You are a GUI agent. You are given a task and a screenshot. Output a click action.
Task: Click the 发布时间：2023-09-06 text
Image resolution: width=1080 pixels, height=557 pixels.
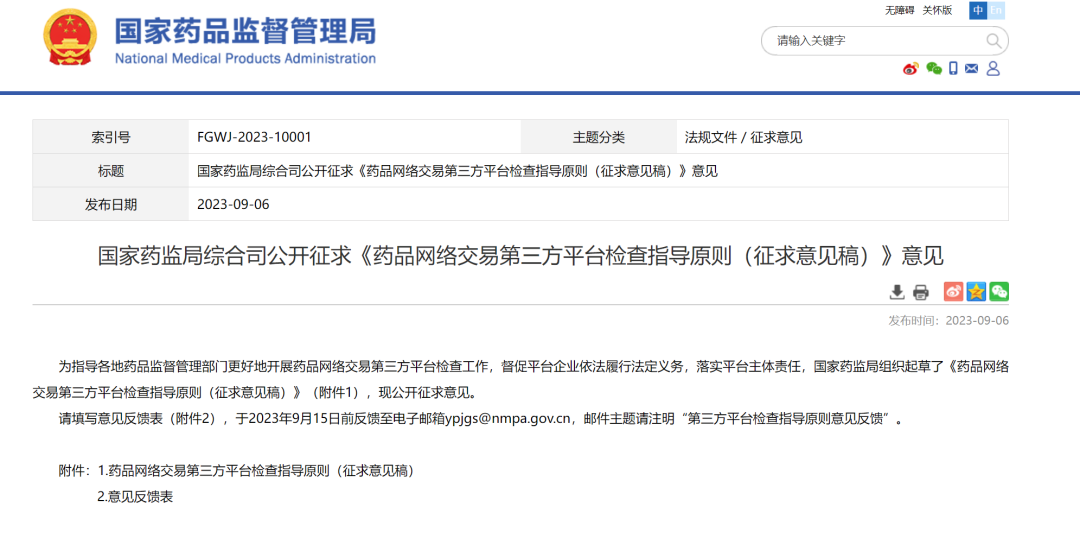click(948, 321)
